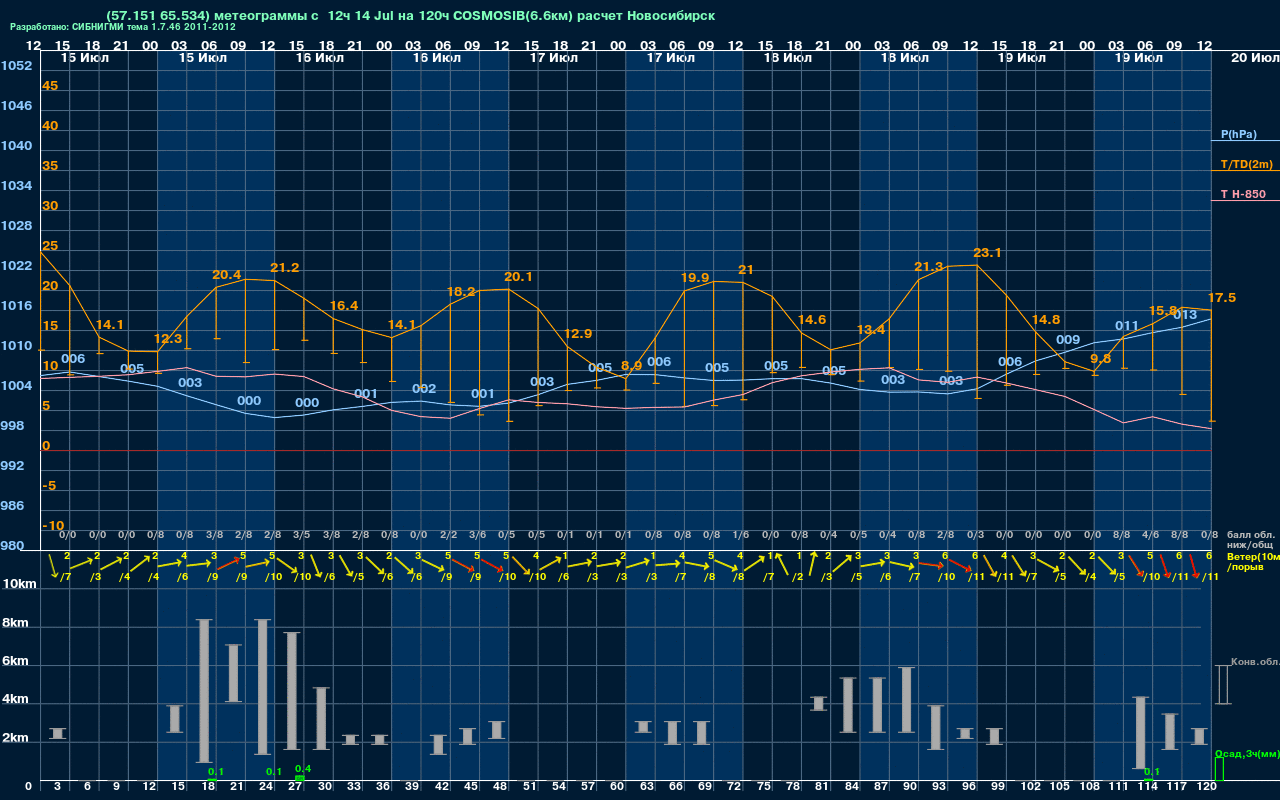Click the 12.9 temperature label

tap(578, 334)
